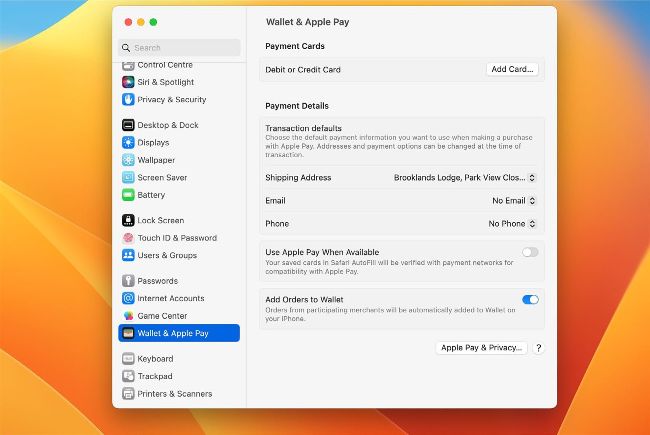This screenshot has width=650, height=435.
Task: Open Game Center settings
Action: coord(162,316)
